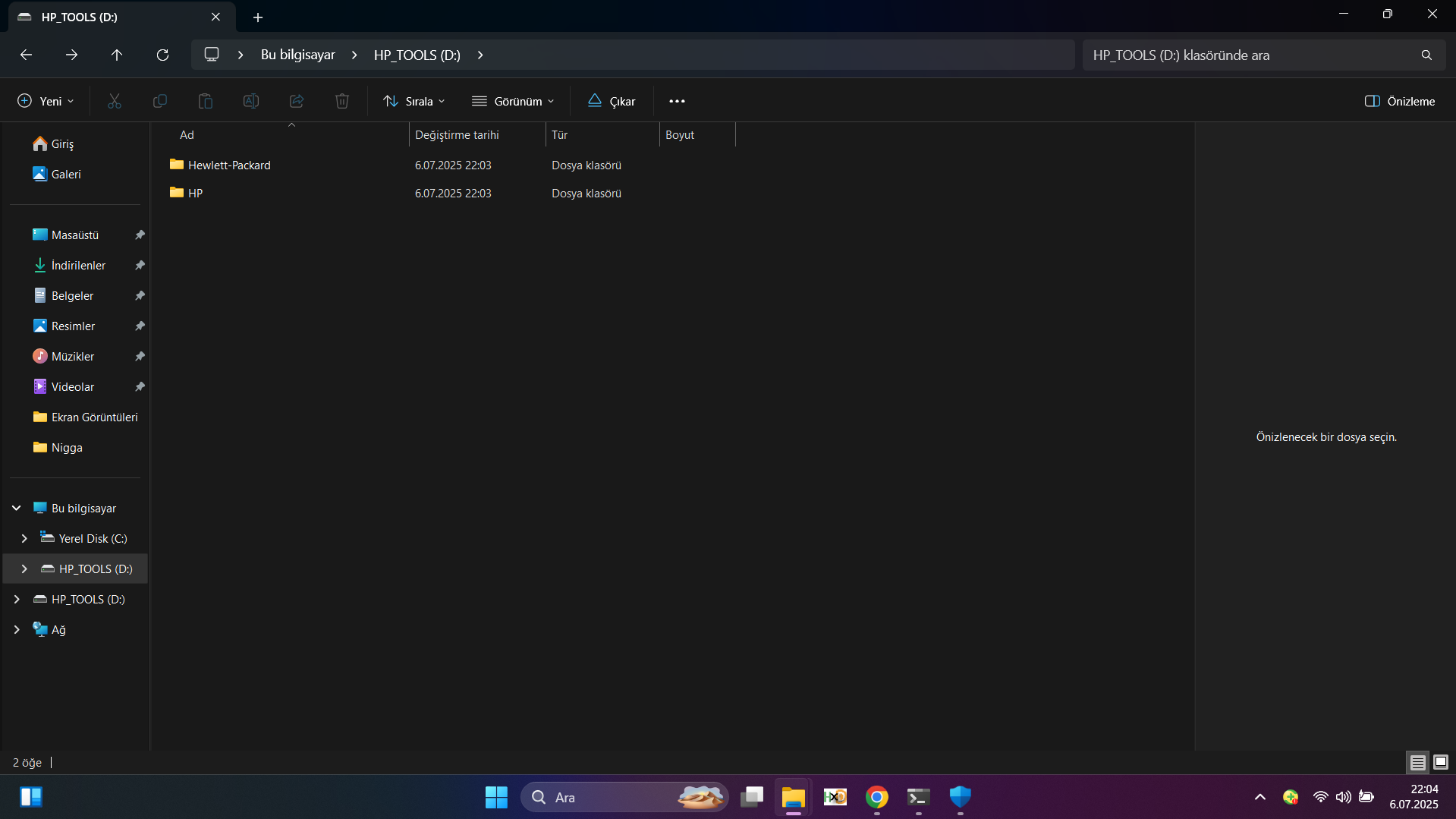Click the Paste icon
This screenshot has height=819, width=1456.
[x=205, y=100]
